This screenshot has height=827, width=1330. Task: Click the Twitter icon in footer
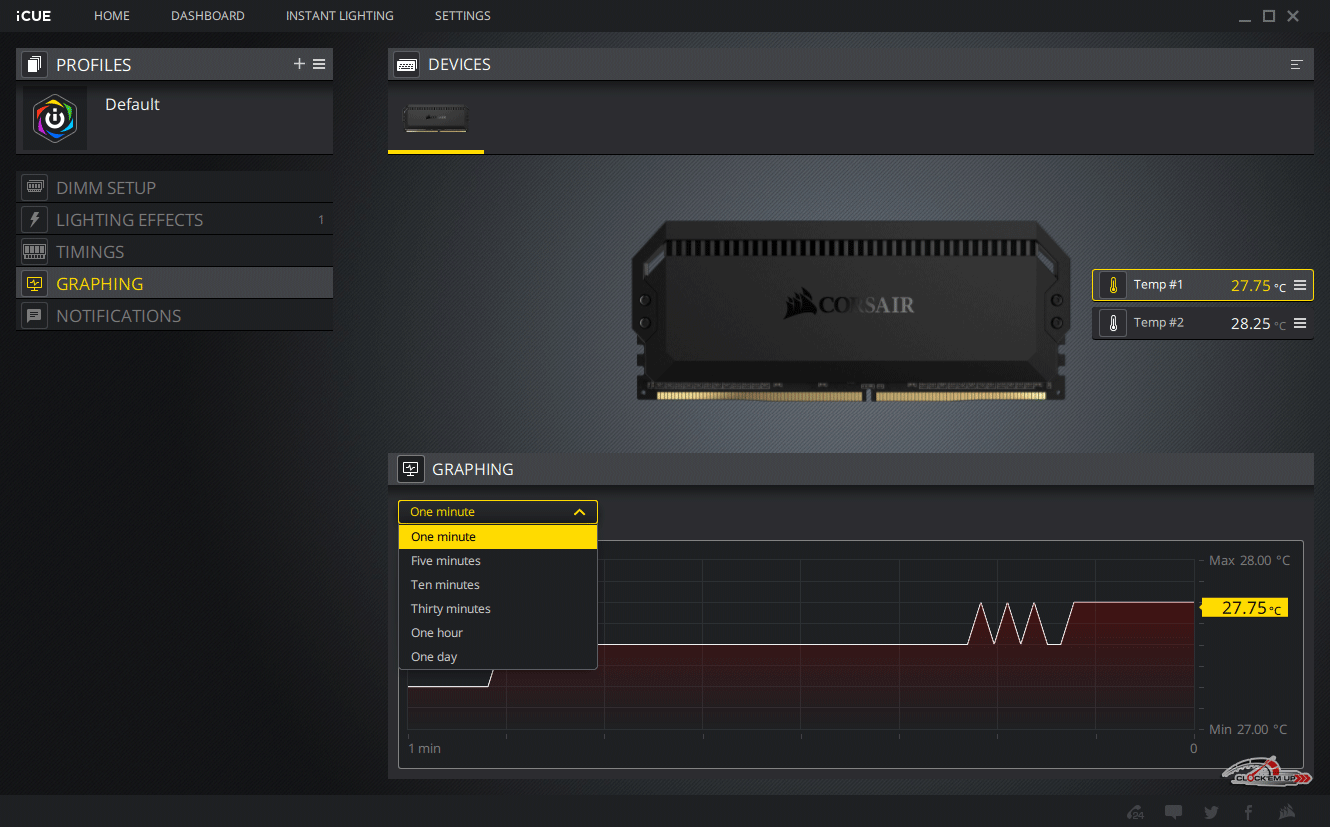coord(1211,812)
